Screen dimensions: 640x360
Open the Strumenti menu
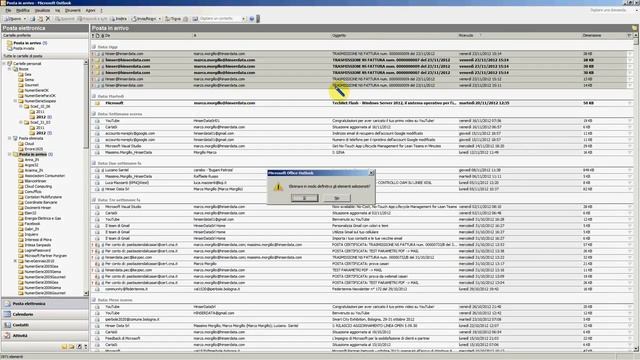(73, 10)
